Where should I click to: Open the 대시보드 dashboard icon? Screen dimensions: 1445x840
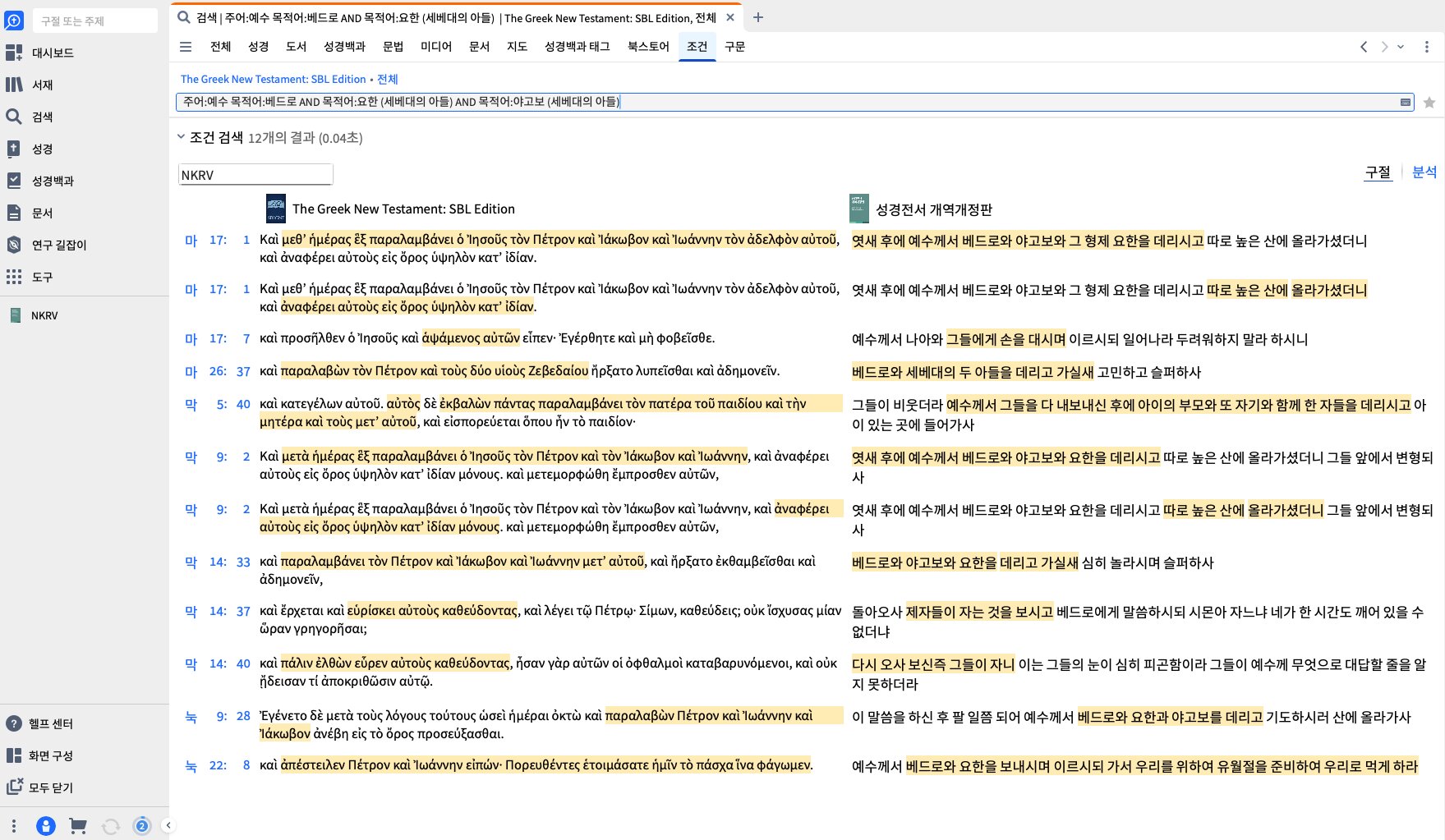pos(14,53)
